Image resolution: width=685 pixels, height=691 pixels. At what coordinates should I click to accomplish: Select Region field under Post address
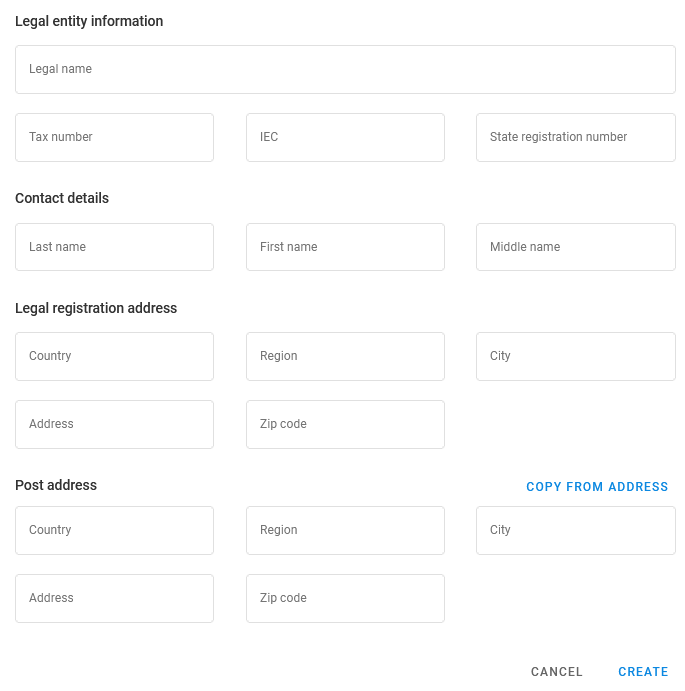pyautogui.click(x=345, y=531)
